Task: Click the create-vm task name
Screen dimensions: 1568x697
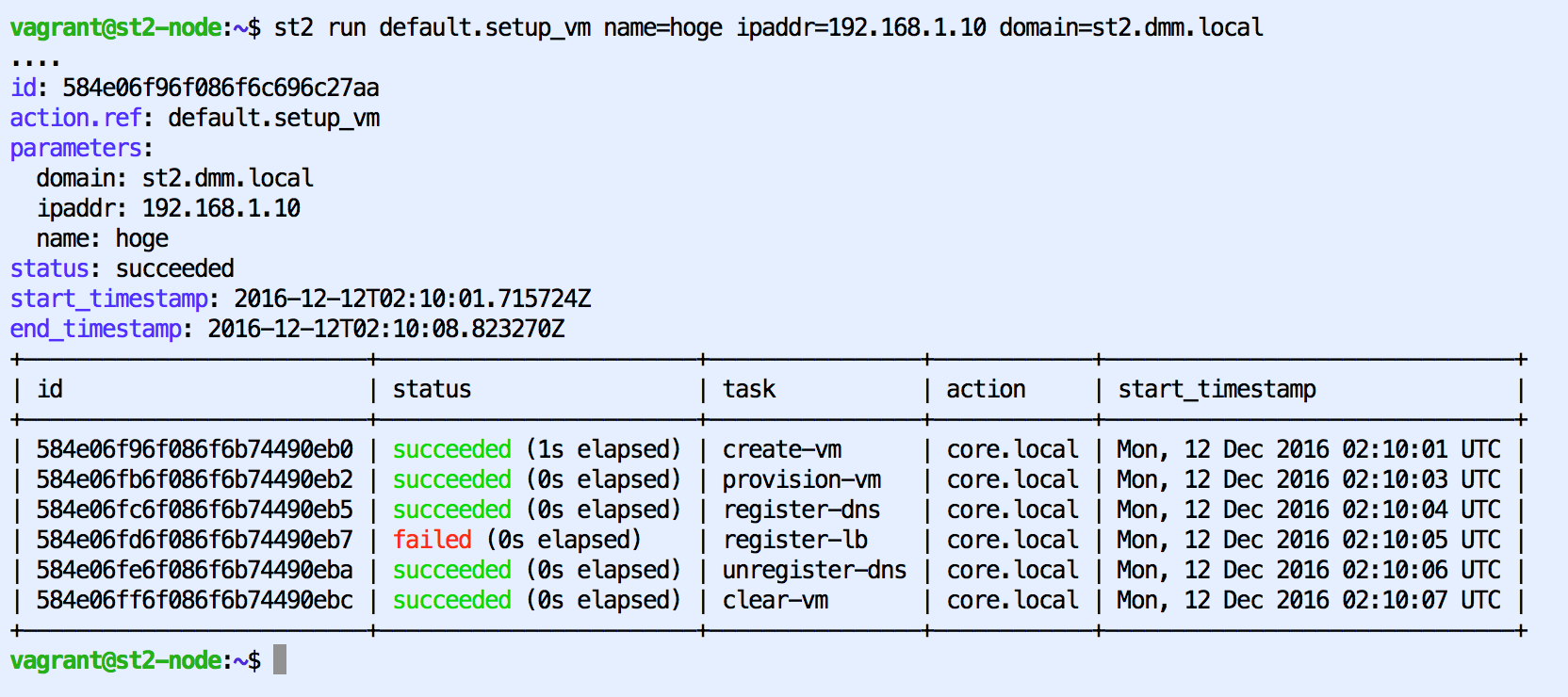Action: point(782,449)
